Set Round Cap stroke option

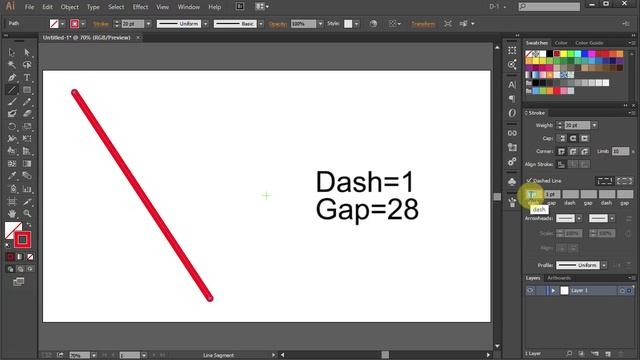tap(573, 138)
